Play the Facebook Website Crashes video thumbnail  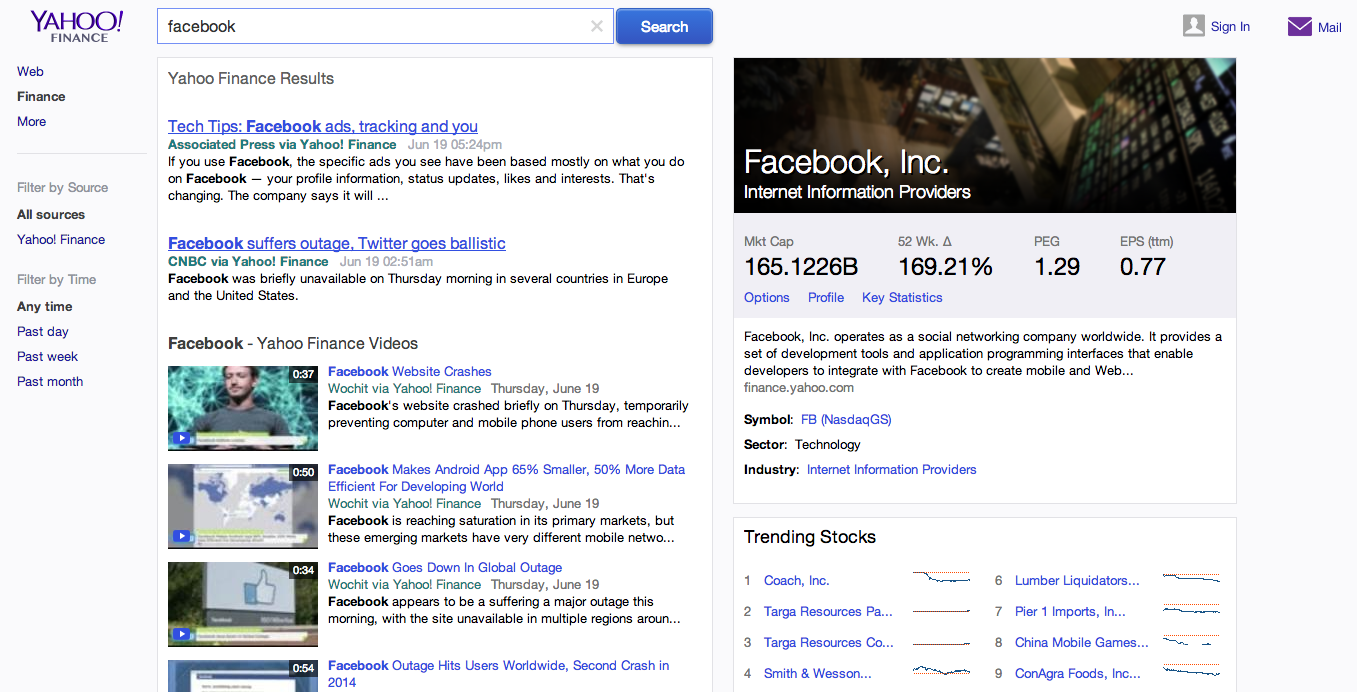pyautogui.click(x=243, y=408)
